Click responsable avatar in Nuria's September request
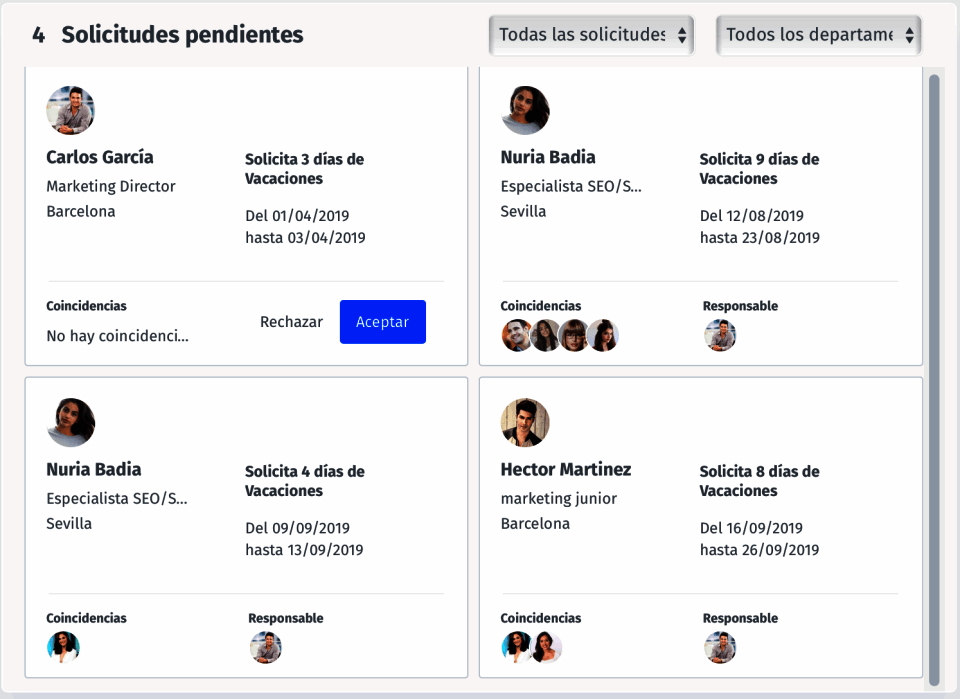Viewport: 960px width, 699px height. click(x=265, y=648)
